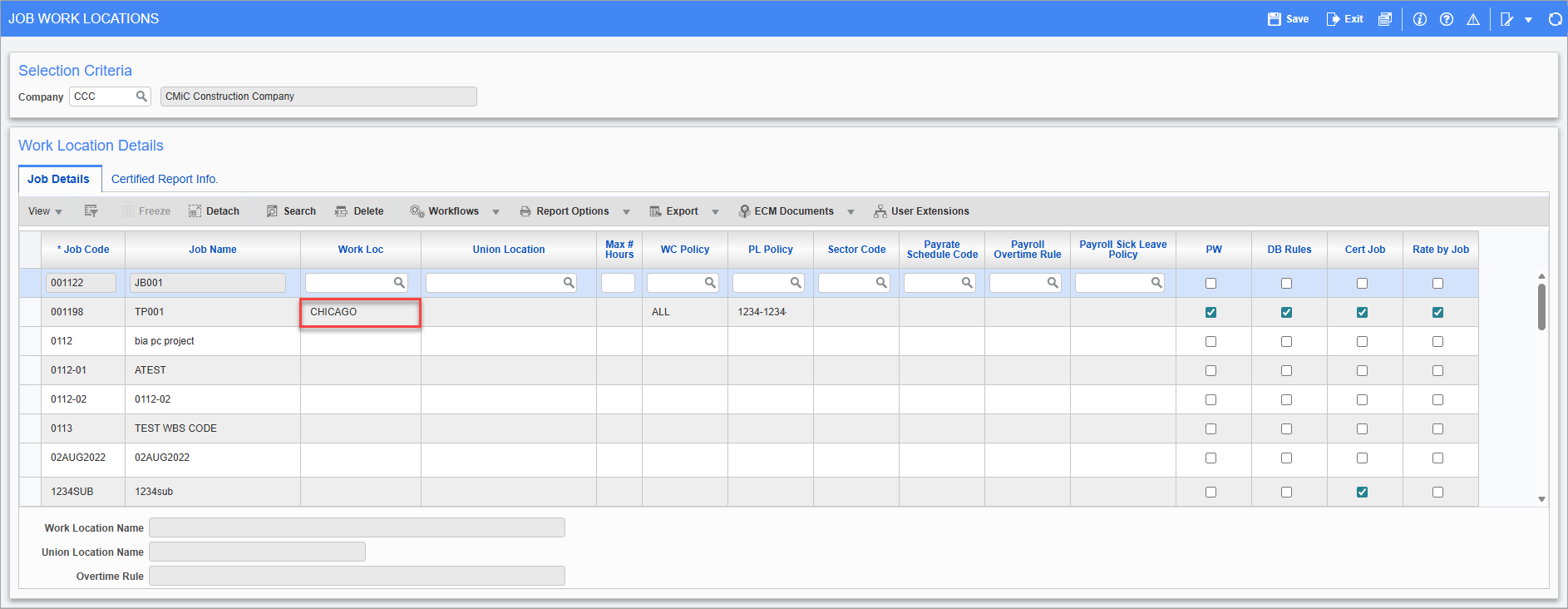Sort by Union Location column header
This screenshot has height=609, width=1568.
509,250
